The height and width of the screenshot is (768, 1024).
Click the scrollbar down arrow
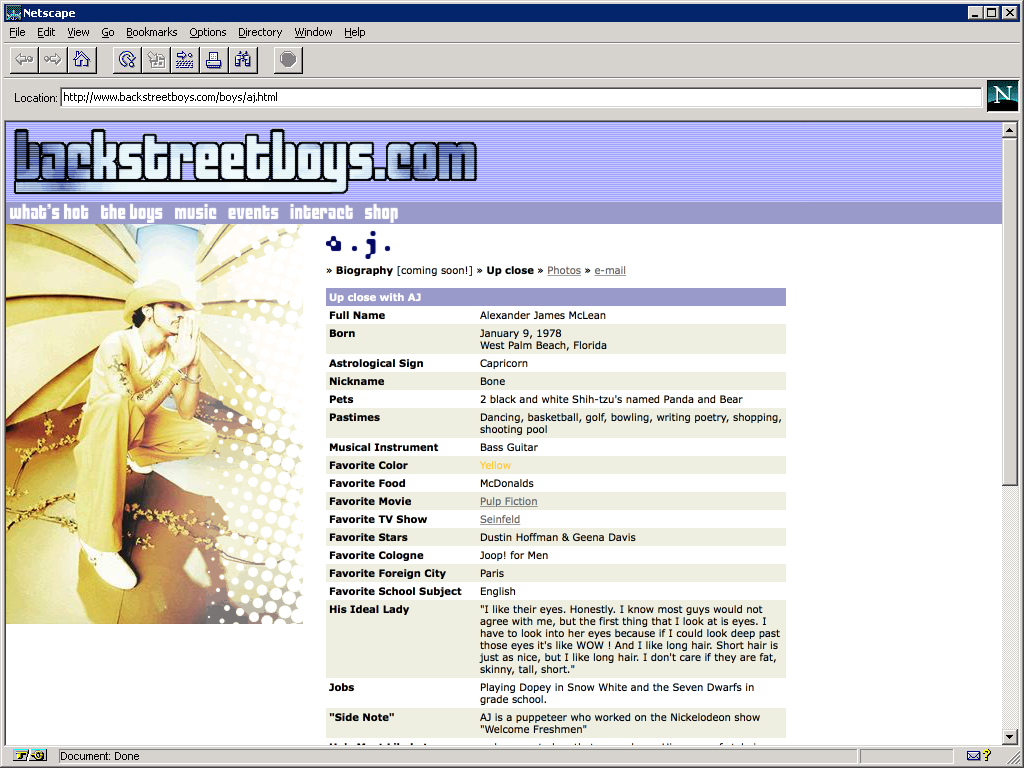tap(1010, 736)
